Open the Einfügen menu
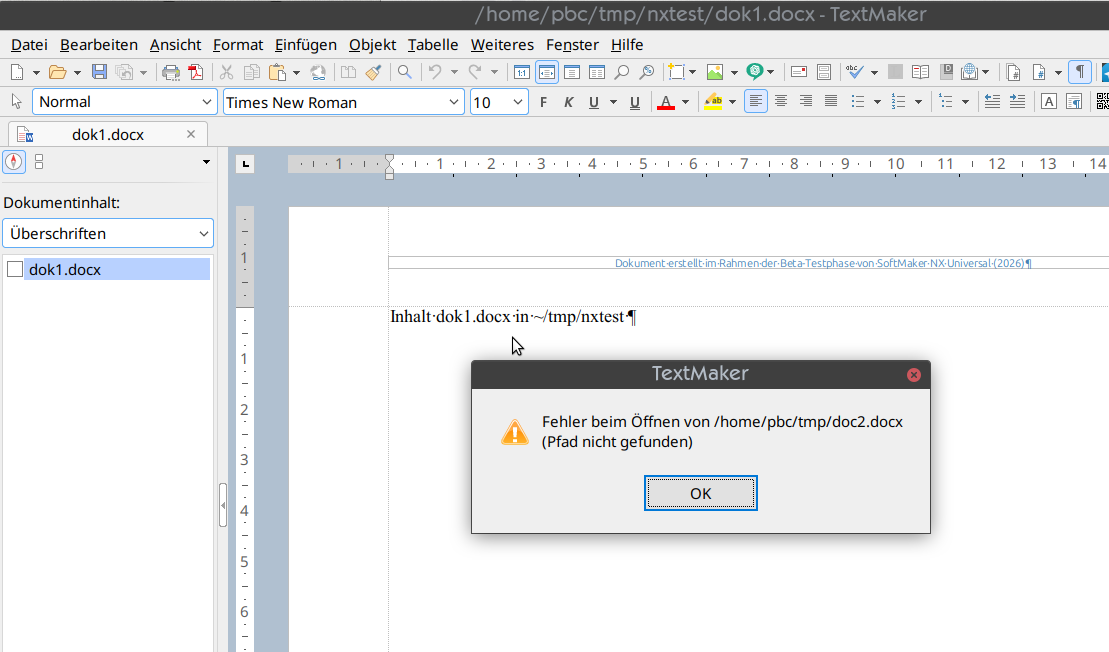 tap(306, 45)
